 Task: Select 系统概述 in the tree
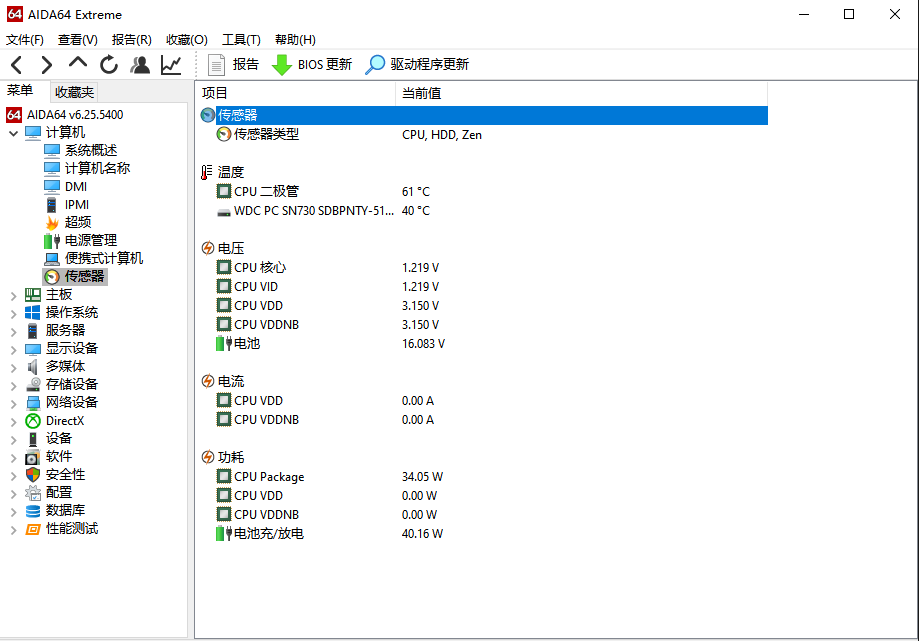81,151
